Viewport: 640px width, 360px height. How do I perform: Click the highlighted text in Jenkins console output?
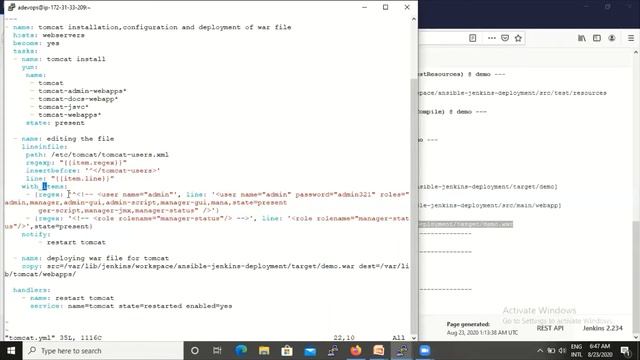point(465,224)
